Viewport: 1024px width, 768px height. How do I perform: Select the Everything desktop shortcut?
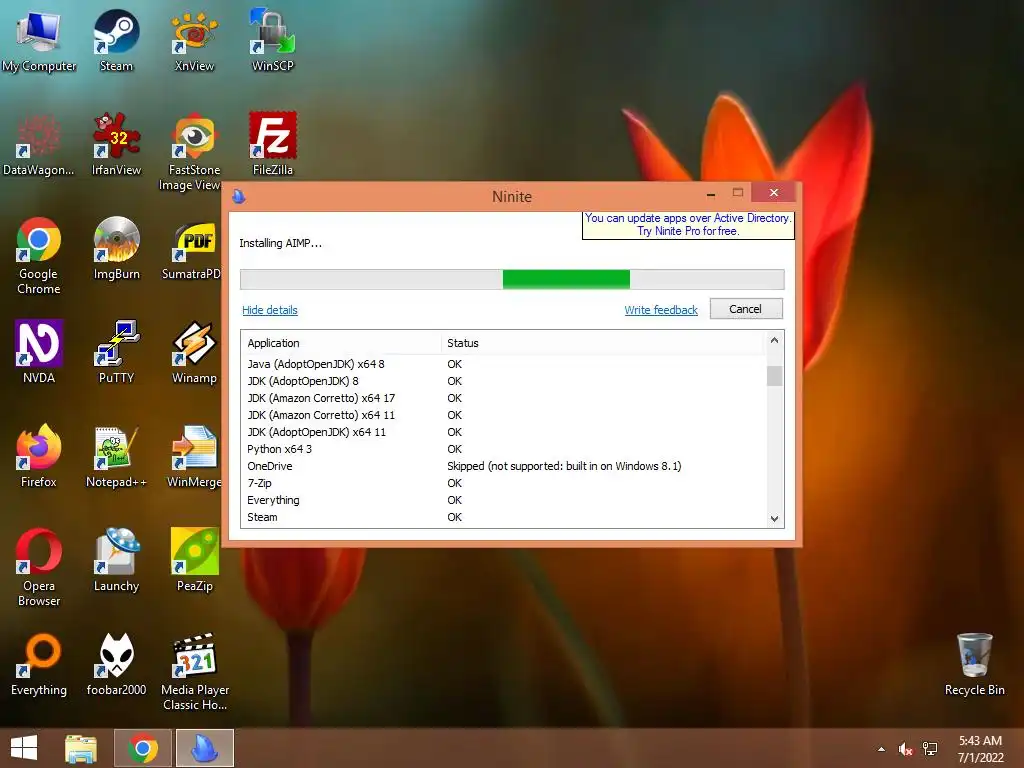(x=39, y=664)
